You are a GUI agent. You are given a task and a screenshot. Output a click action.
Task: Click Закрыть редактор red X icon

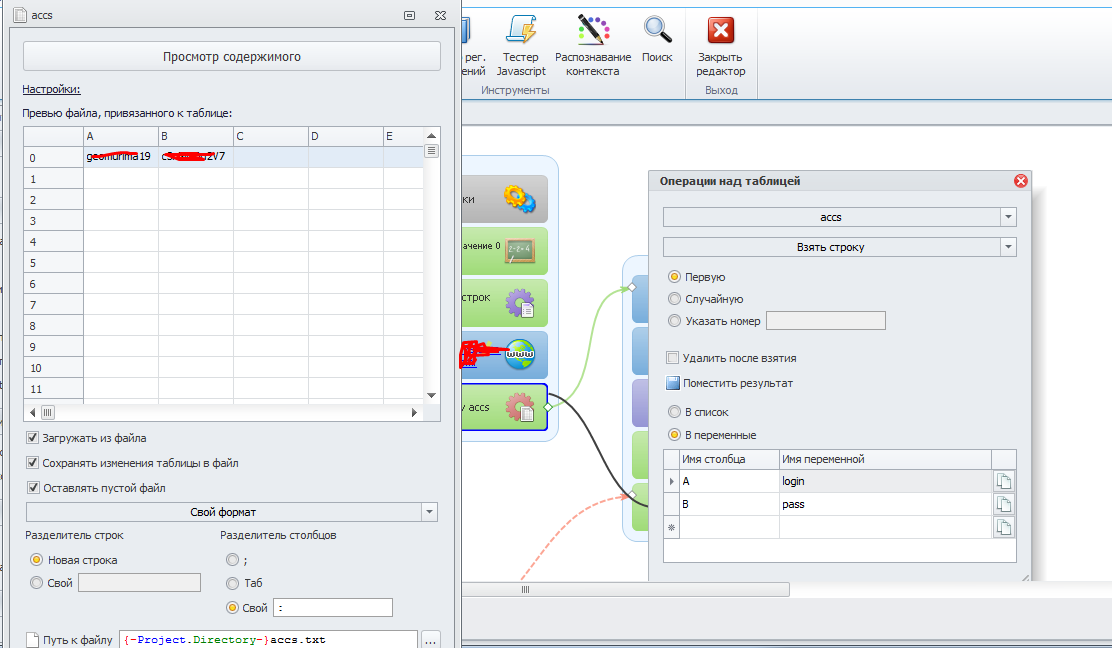pyautogui.click(x=721, y=30)
